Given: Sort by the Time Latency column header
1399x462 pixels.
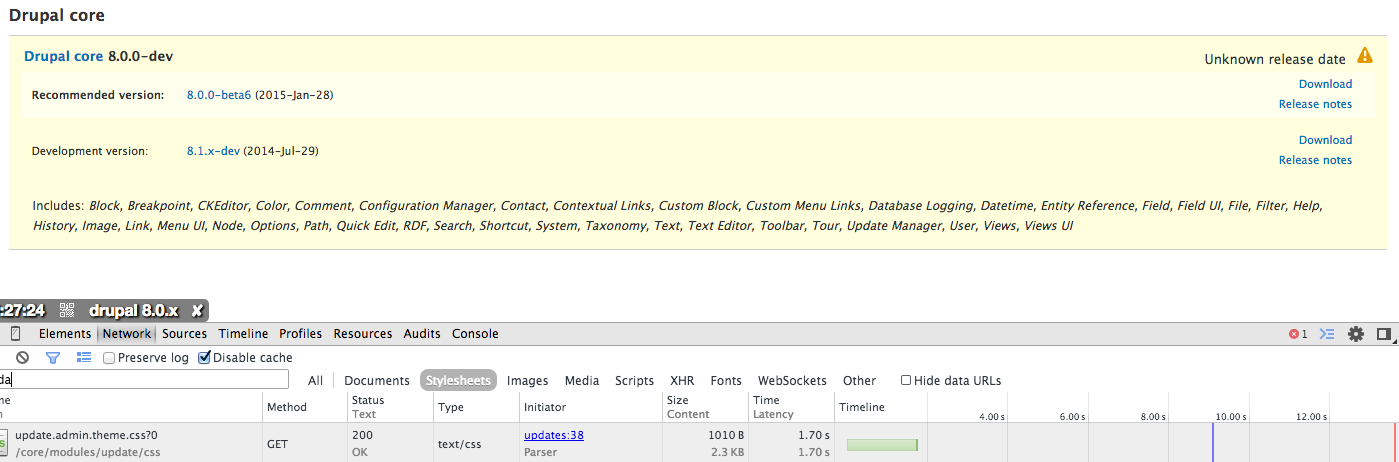Looking at the screenshot, I should point(791,407).
